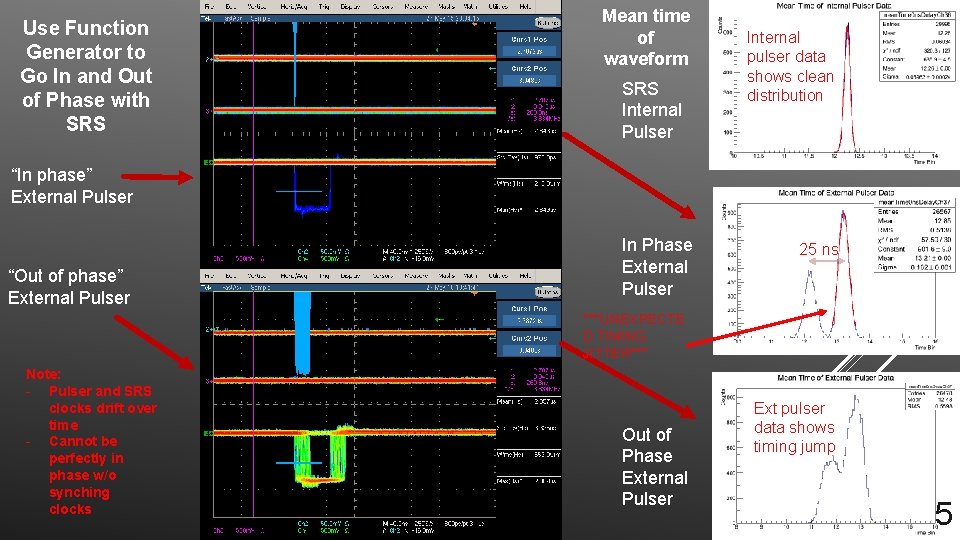Open Vertical menu in bottom oscilloscope window
Screen dimensions: 960x540
pos(257,276)
